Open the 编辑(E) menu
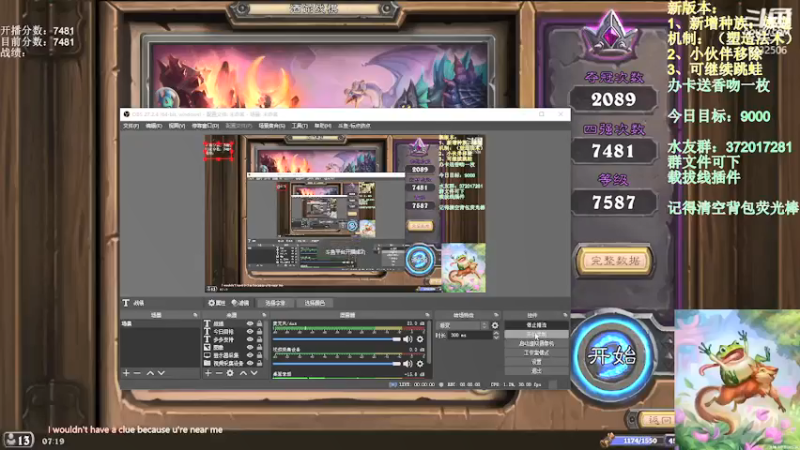 click(154, 126)
